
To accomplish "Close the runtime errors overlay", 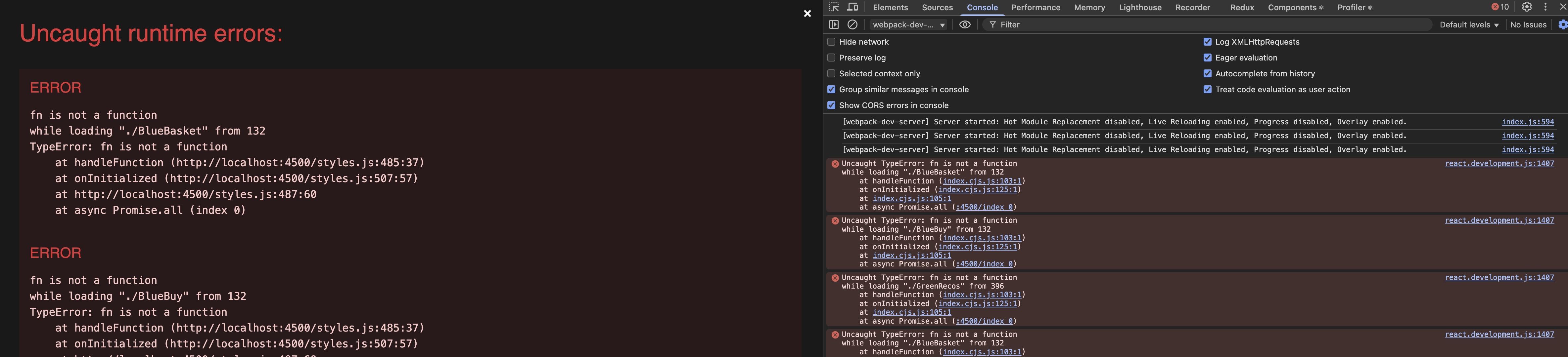I will click(x=807, y=13).
